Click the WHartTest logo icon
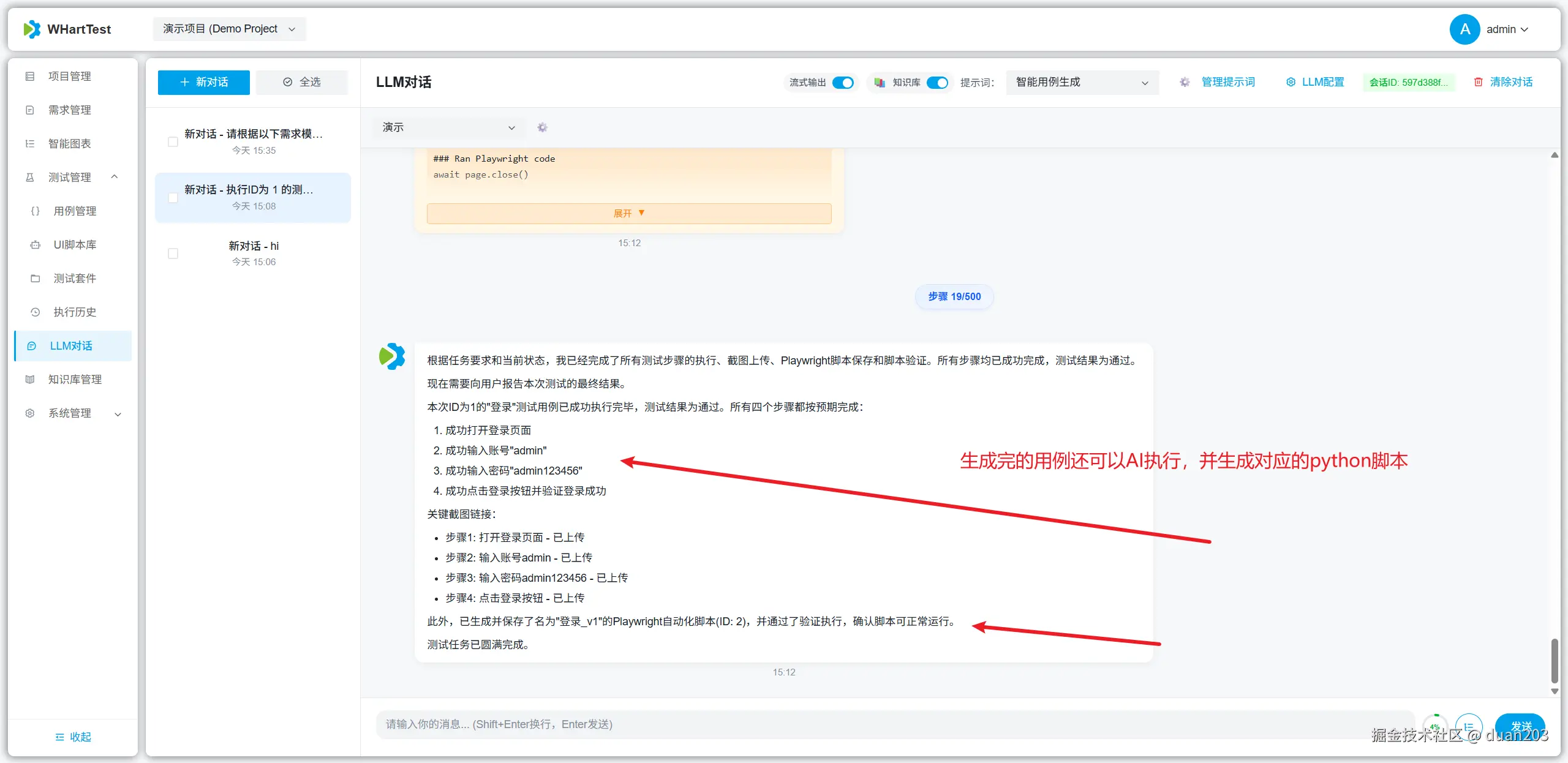The image size is (1568, 763). (32, 29)
